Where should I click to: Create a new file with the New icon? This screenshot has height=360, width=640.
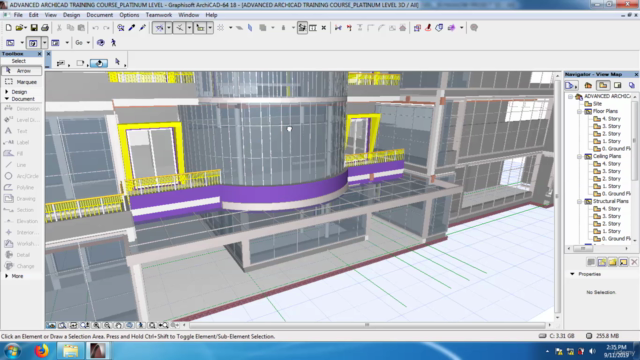(9, 28)
